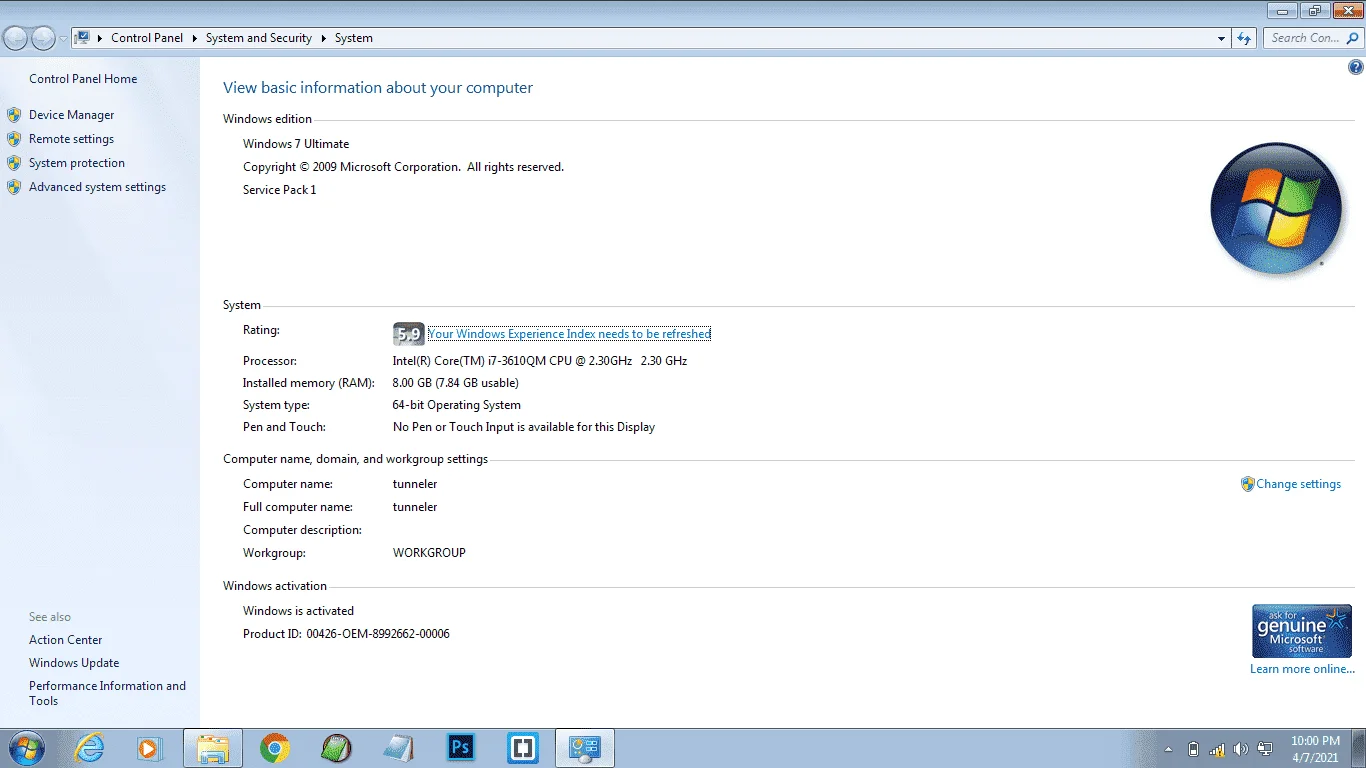Click the shield icon beside System protection

tap(14, 163)
